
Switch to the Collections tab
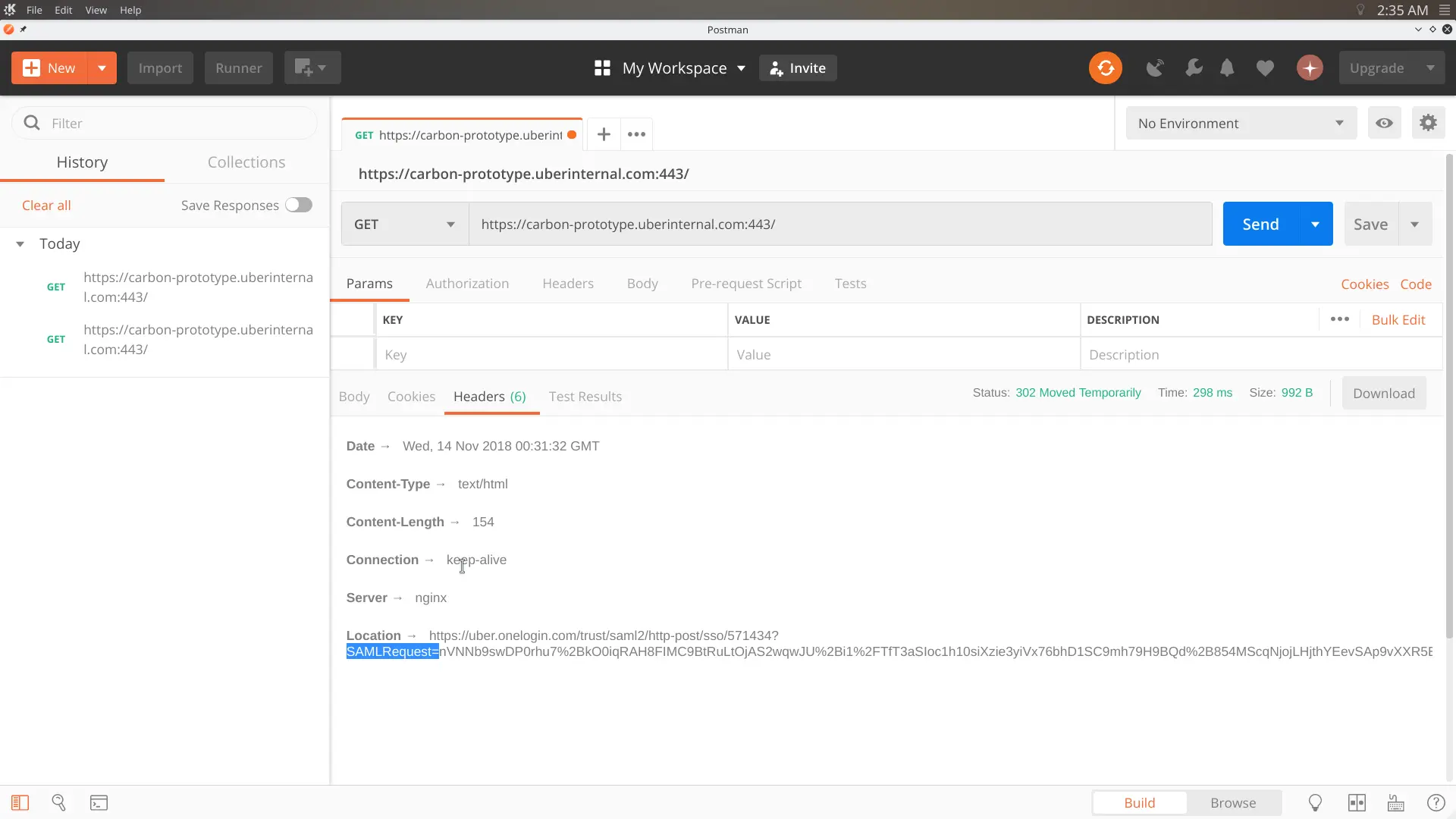246,162
